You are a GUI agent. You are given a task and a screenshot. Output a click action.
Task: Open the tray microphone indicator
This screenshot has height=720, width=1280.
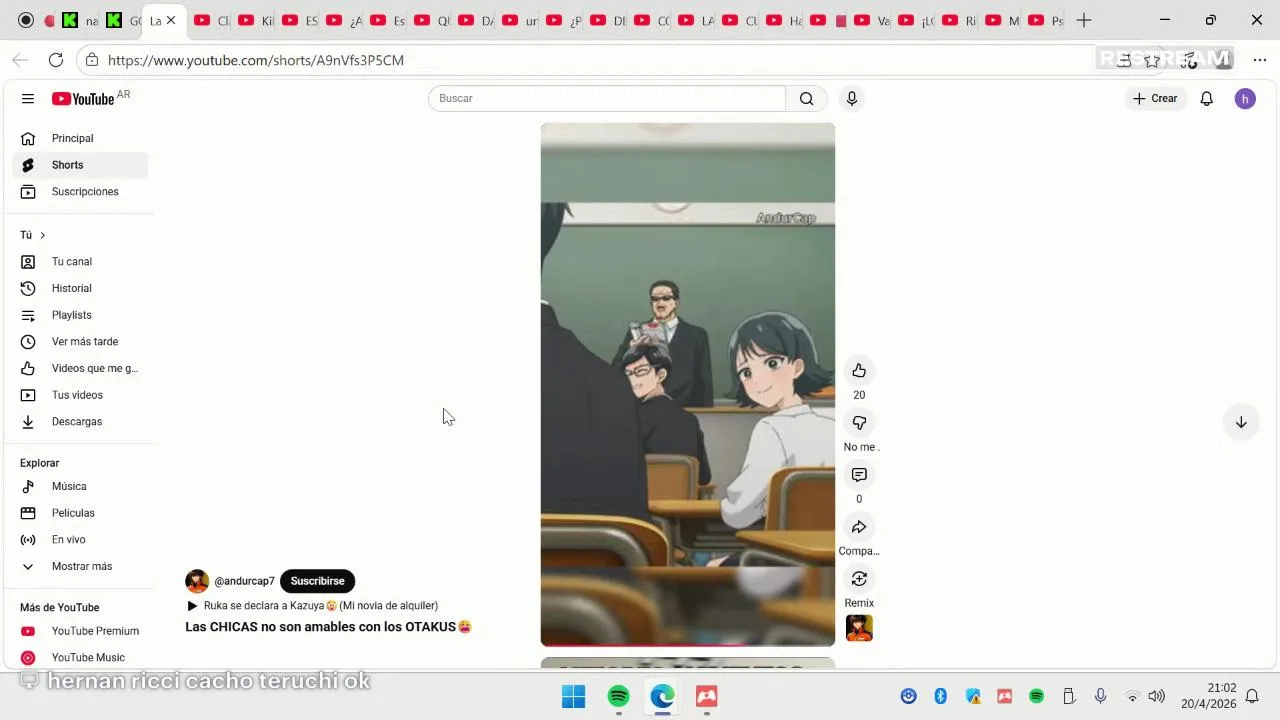click(1100, 696)
